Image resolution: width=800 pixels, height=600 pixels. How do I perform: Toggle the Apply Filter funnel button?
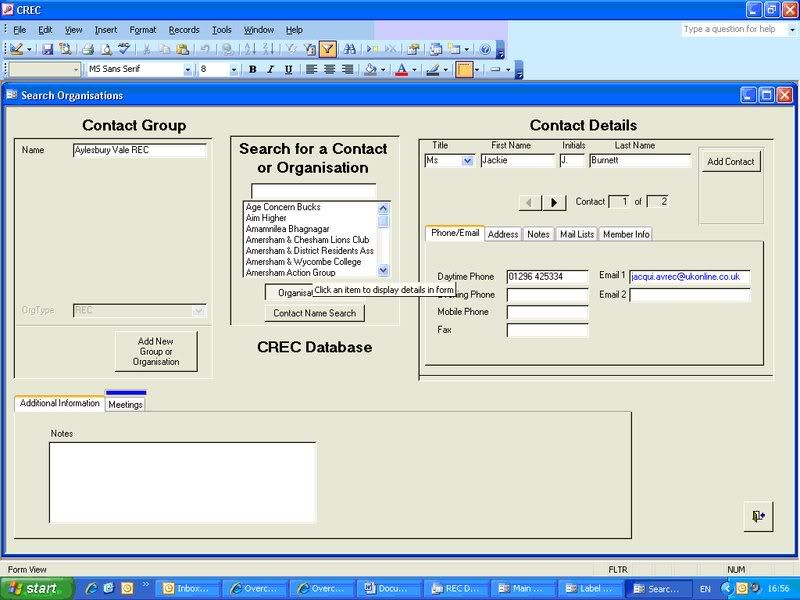click(x=328, y=49)
